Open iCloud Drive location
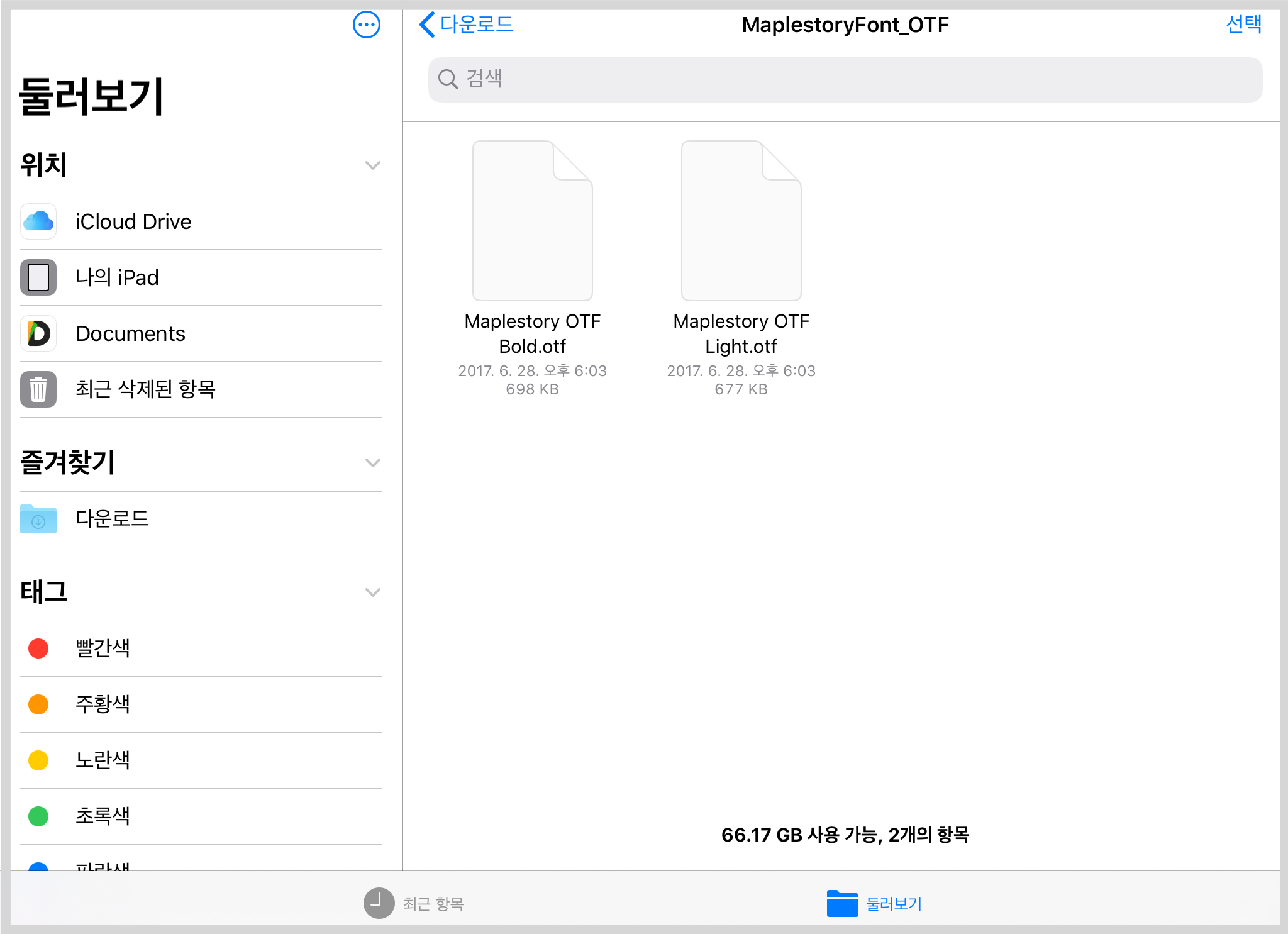The height and width of the screenshot is (934, 1288). click(x=133, y=222)
